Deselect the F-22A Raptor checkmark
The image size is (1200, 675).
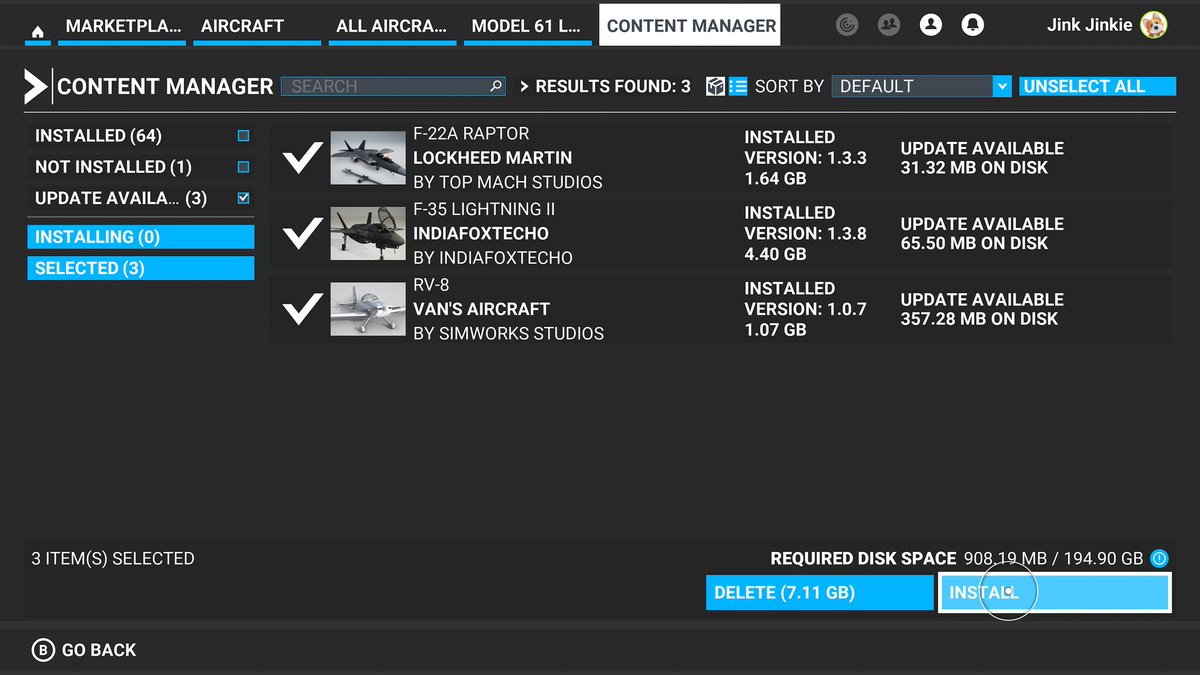click(302, 158)
